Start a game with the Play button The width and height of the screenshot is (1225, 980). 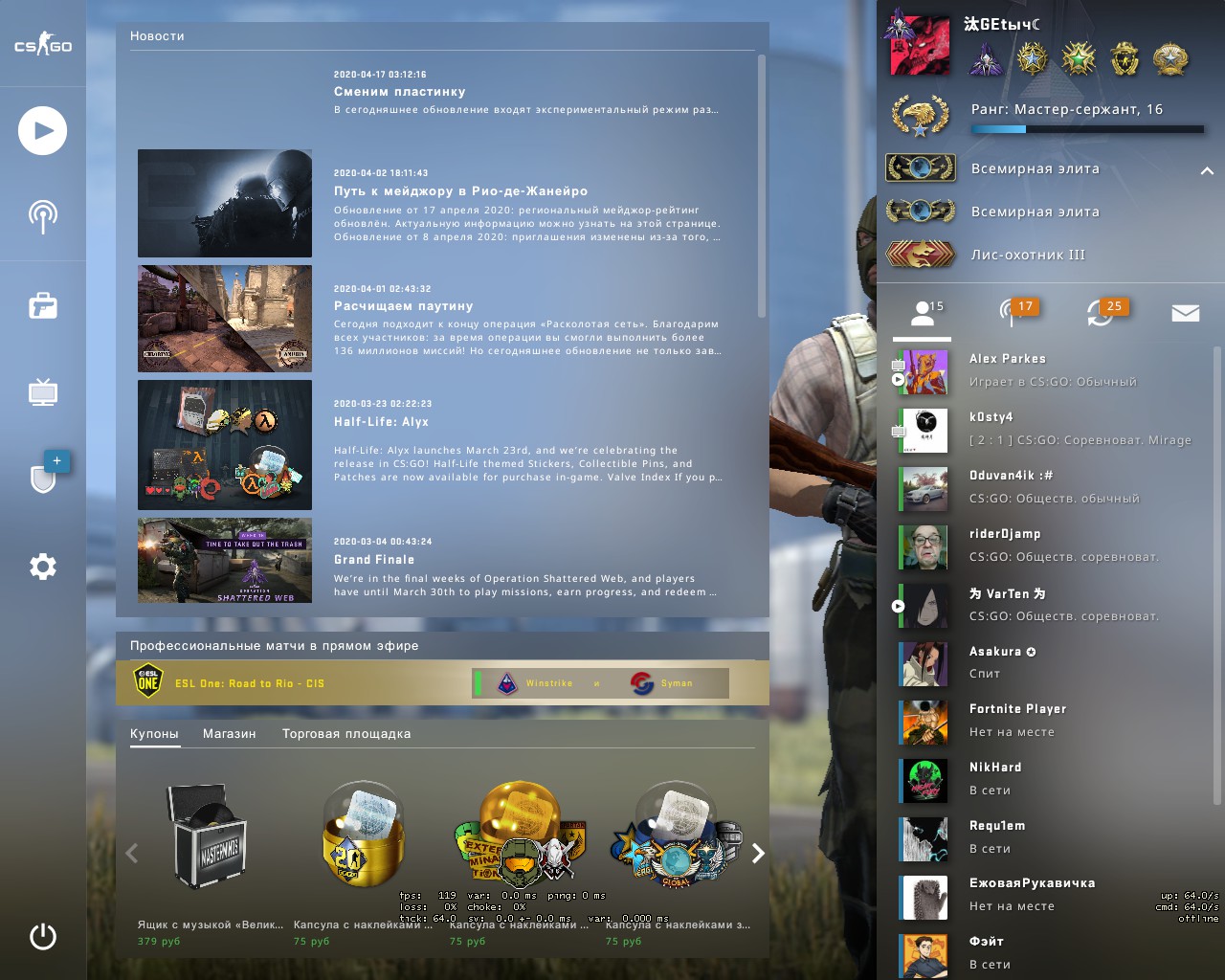tap(43, 130)
